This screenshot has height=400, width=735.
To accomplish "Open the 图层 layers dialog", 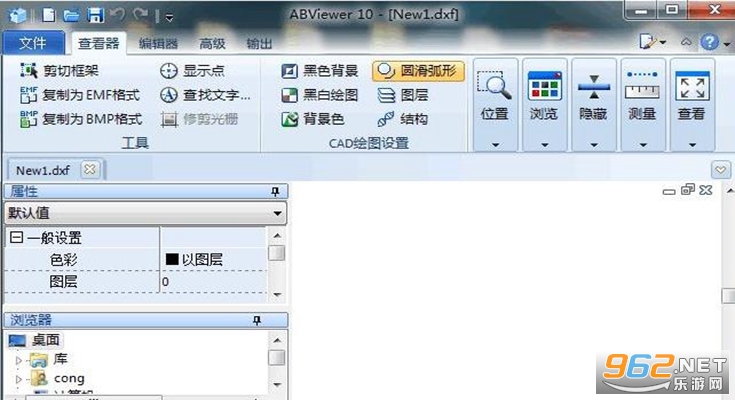I will coord(403,95).
